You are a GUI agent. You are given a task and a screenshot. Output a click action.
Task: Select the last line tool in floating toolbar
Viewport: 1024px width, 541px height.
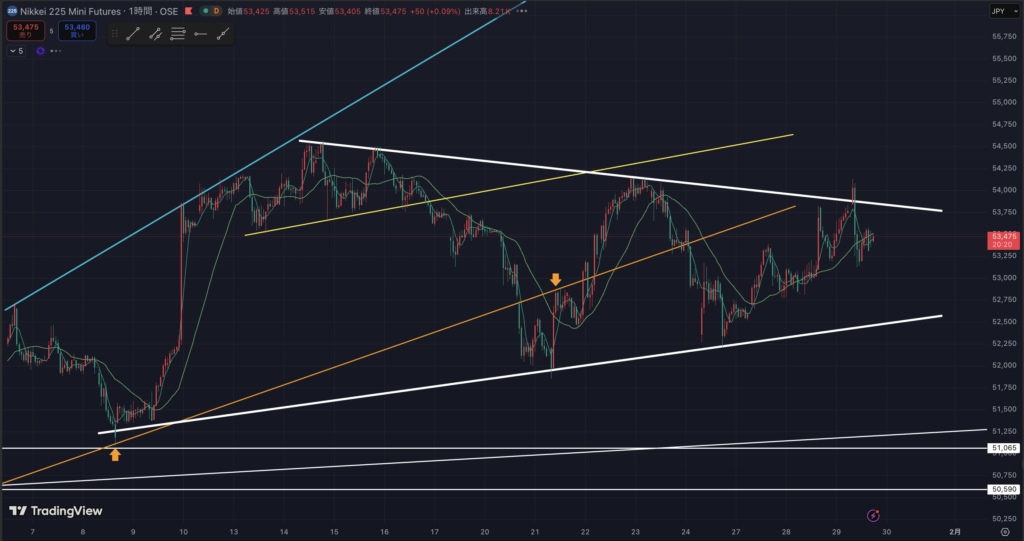click(223, 33)
